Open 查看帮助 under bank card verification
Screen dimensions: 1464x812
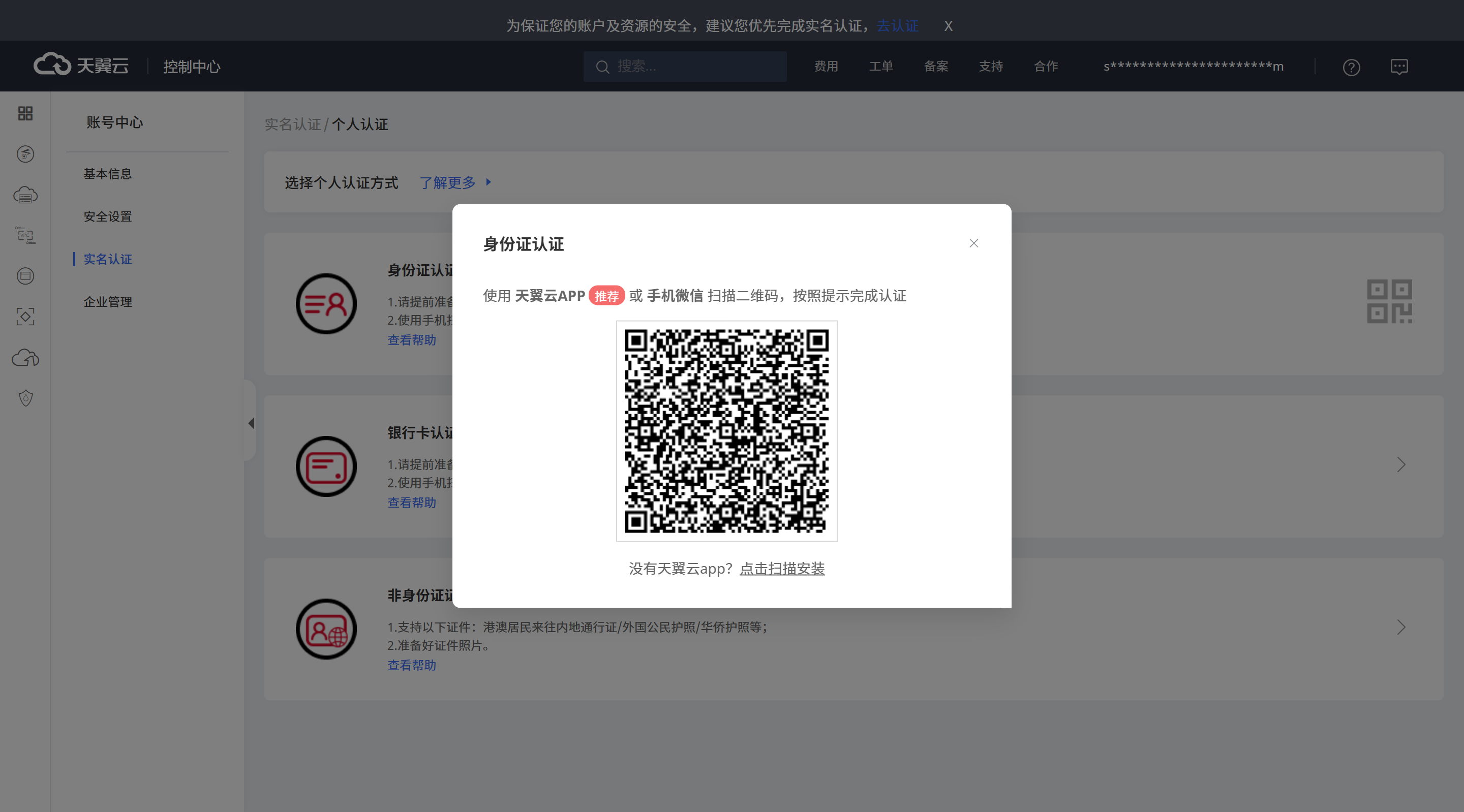coord(411,503)
